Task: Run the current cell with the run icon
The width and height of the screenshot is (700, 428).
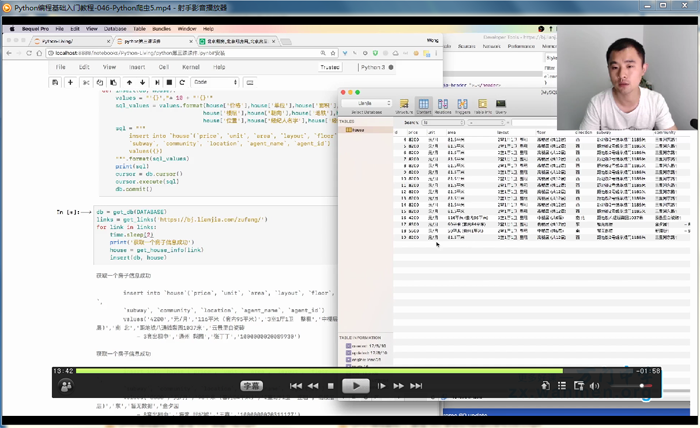Action: pos(157,83)
